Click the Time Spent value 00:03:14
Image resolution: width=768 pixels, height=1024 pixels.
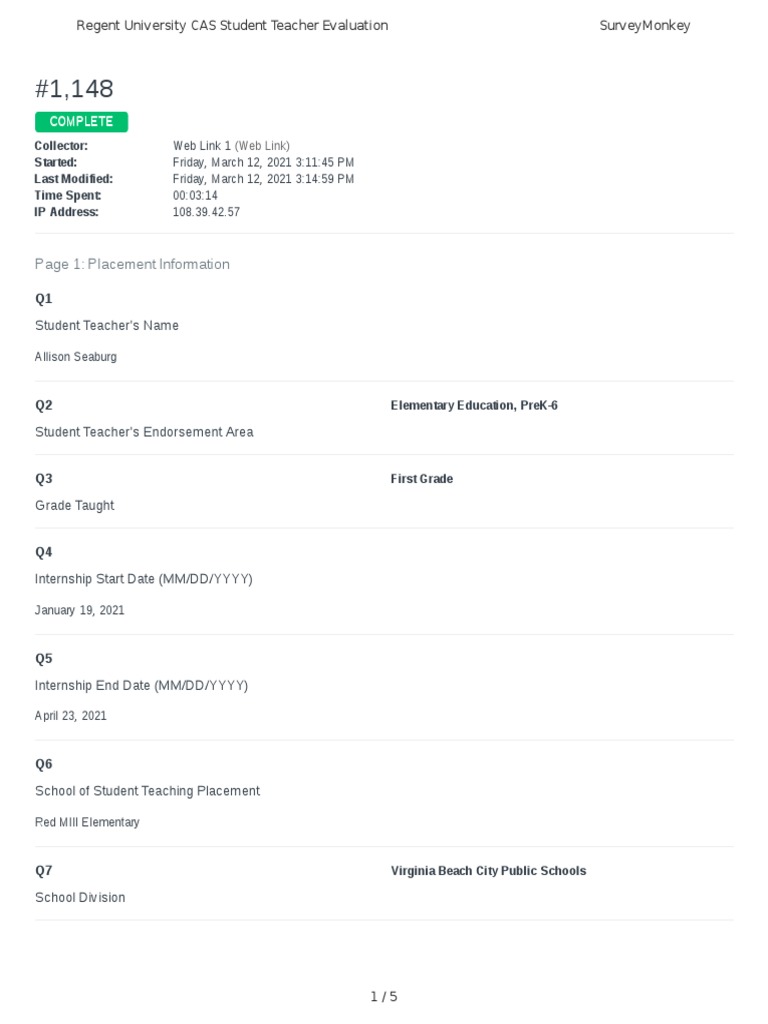(195, 196)
